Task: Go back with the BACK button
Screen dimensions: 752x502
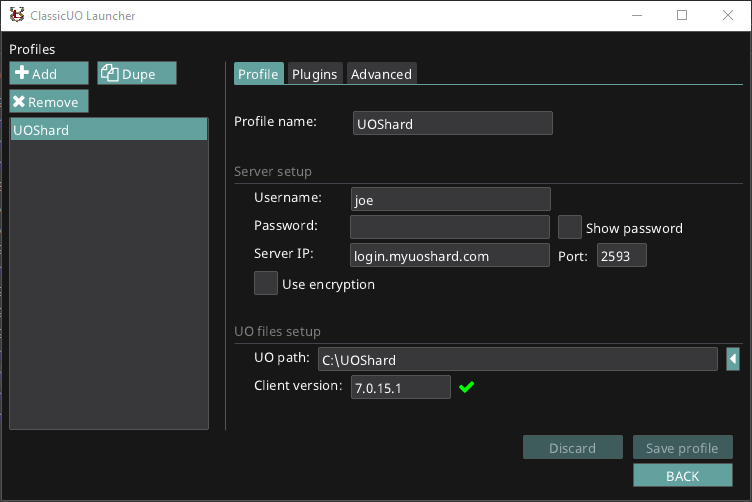Action: coord(682,475)
